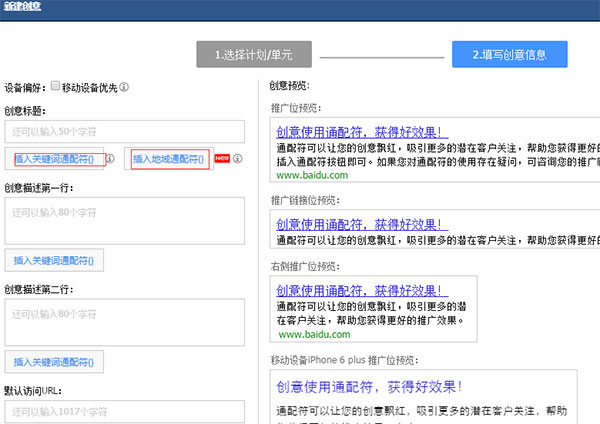This screenshot has width=600, height=424.
Task: Open the headline link in 推广链接位预览
Action: [x=361, y=224]
